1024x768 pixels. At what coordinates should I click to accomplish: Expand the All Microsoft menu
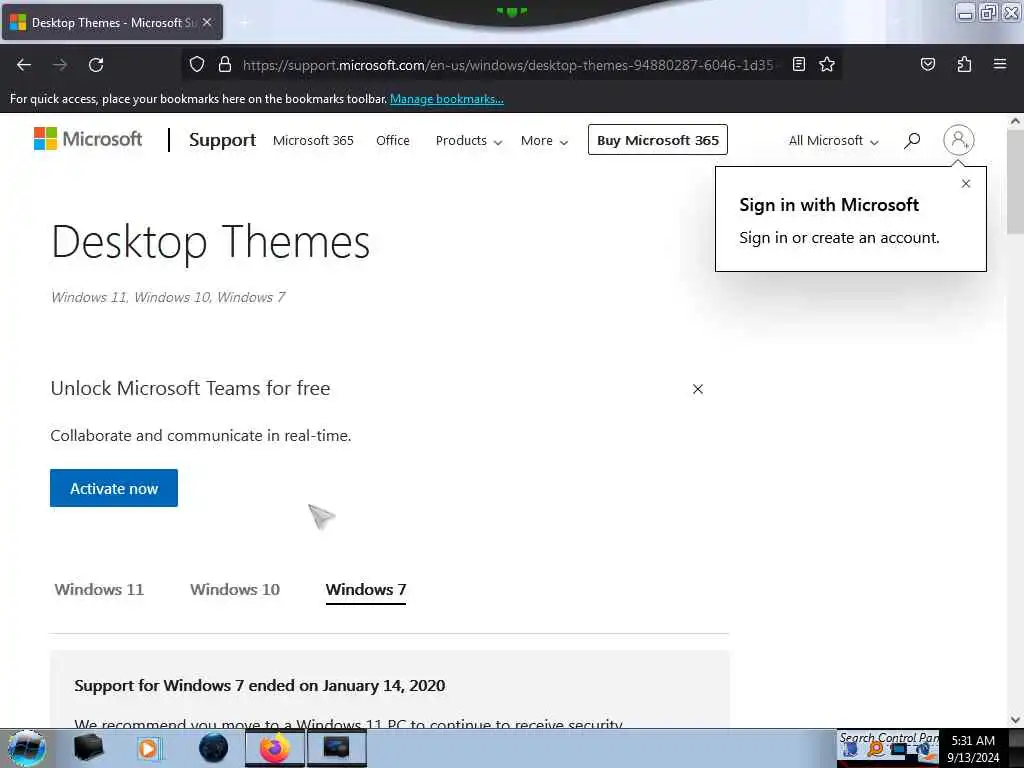point(833,140)
